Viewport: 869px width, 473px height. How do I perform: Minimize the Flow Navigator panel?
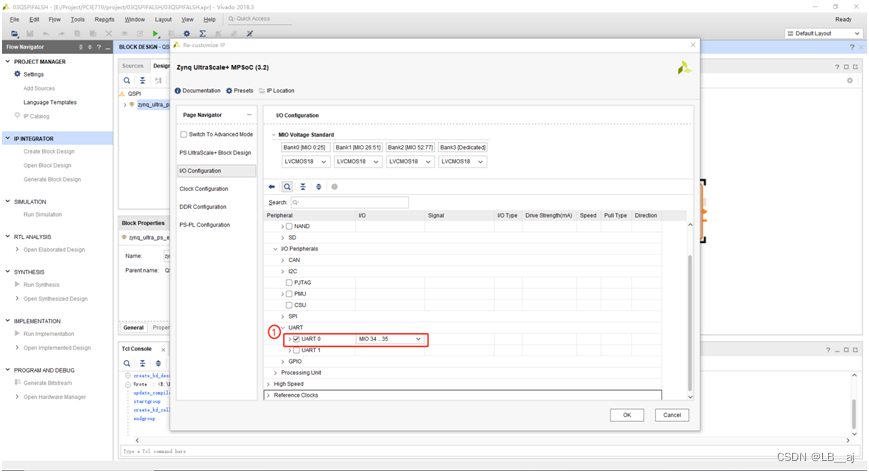[108, 47]
